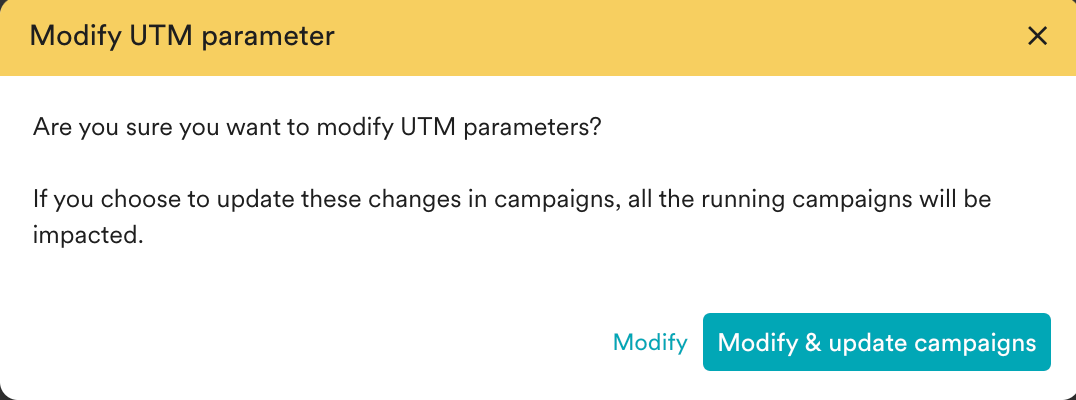Hit the teal filled confirmation button
Viewport: 1076px width, 400px height.
coord(877,343)
